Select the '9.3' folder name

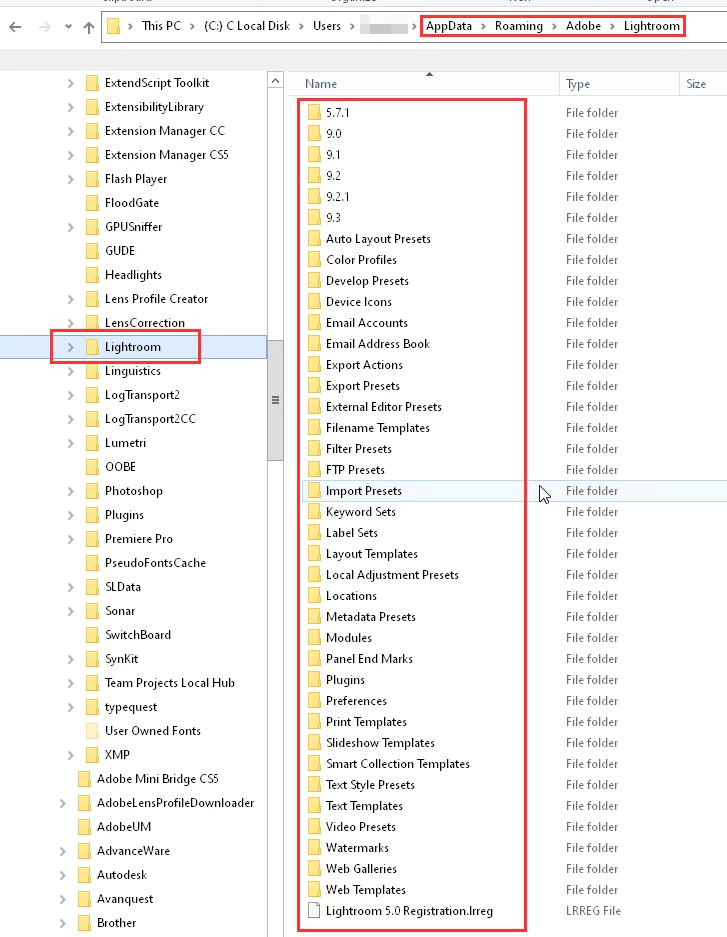(x=333, y=218)
